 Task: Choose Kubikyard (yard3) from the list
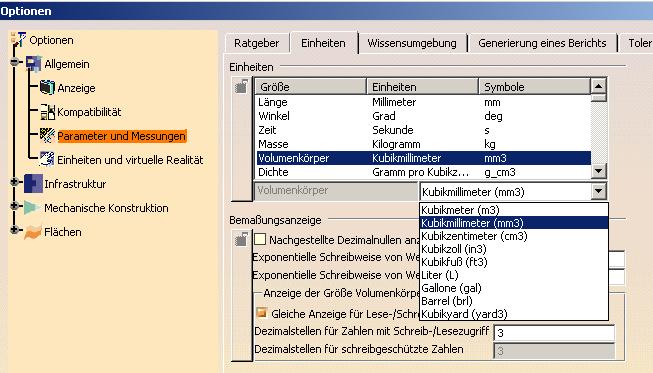tap(514, 314)
